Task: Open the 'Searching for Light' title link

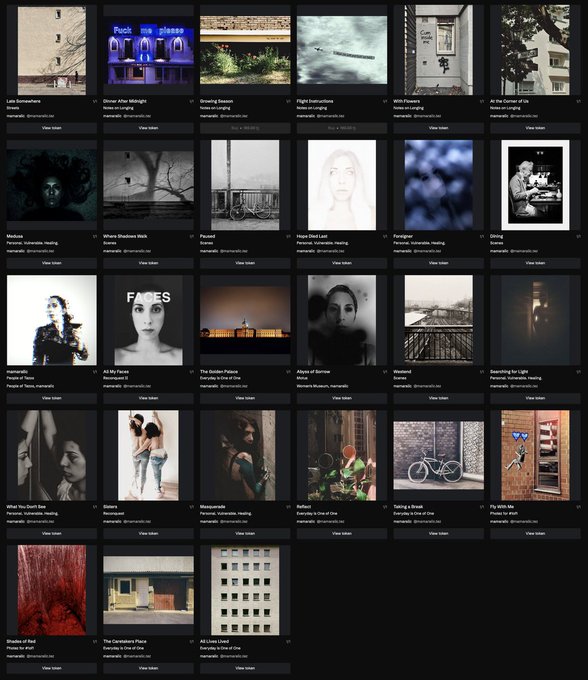Action: (509, 372)
